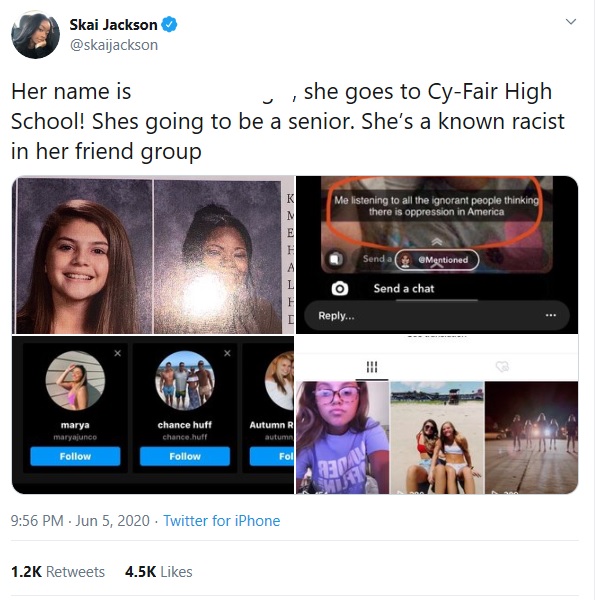Click the tweet timestamp 9:56 PM
The image size is (602, 600).
click(x=37, y=521)
